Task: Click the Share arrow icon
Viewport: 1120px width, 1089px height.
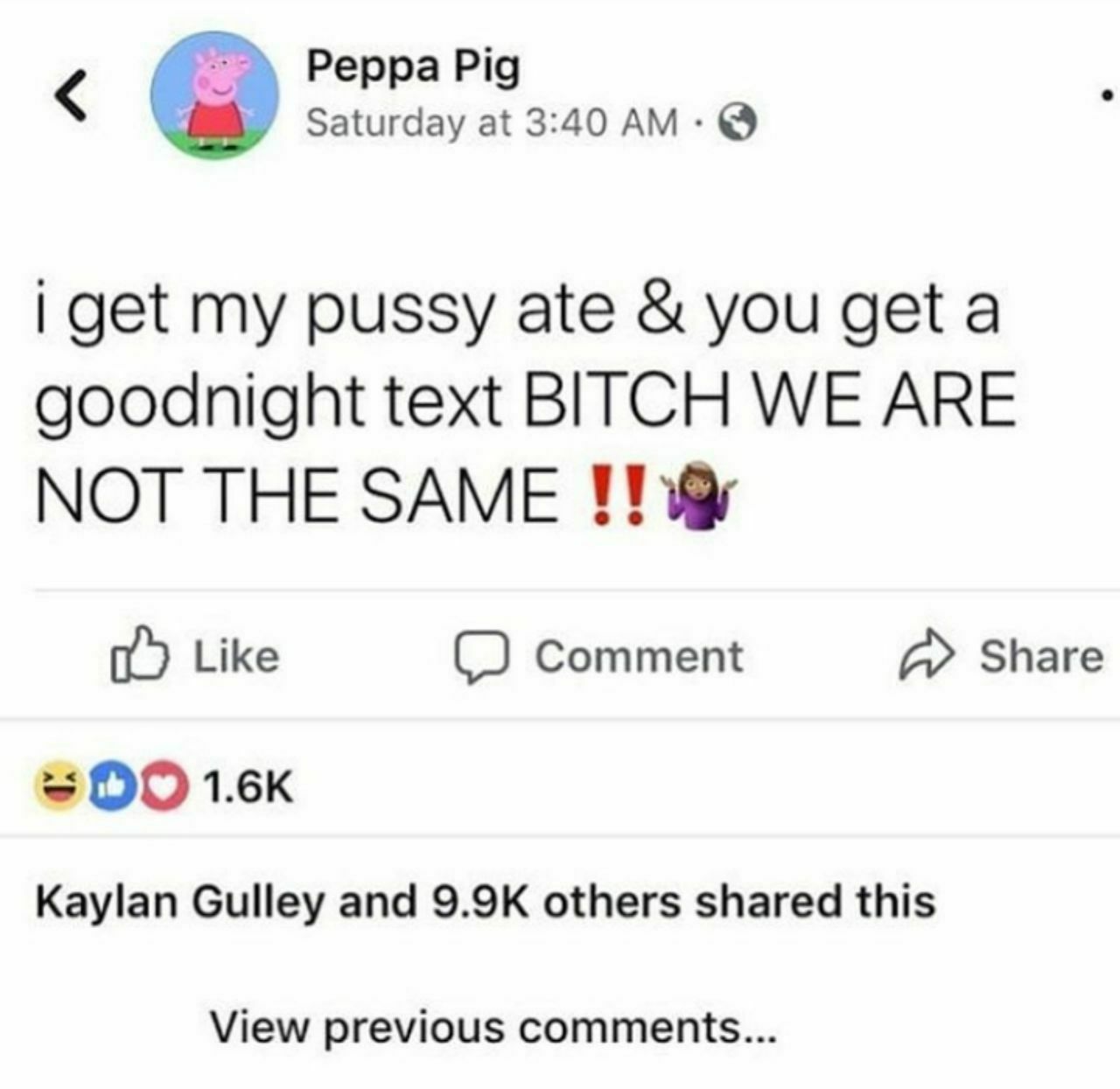Action: tap(926, 656)
